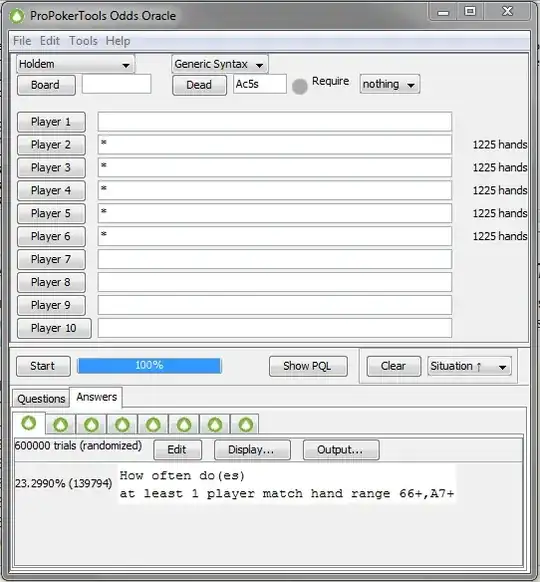Open the Generic Syntax dropdown
This screenshot has height=582, width=540.
tap(220, 64)
